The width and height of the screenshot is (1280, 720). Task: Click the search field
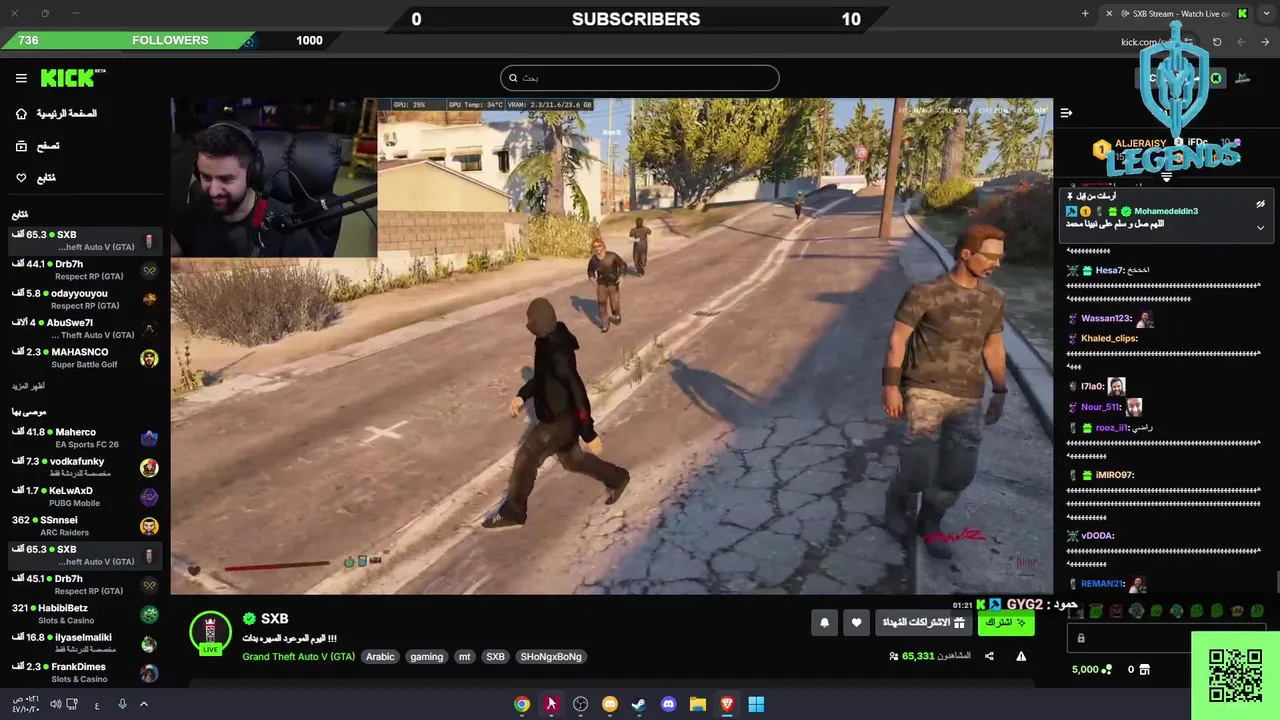coord(639,78)
